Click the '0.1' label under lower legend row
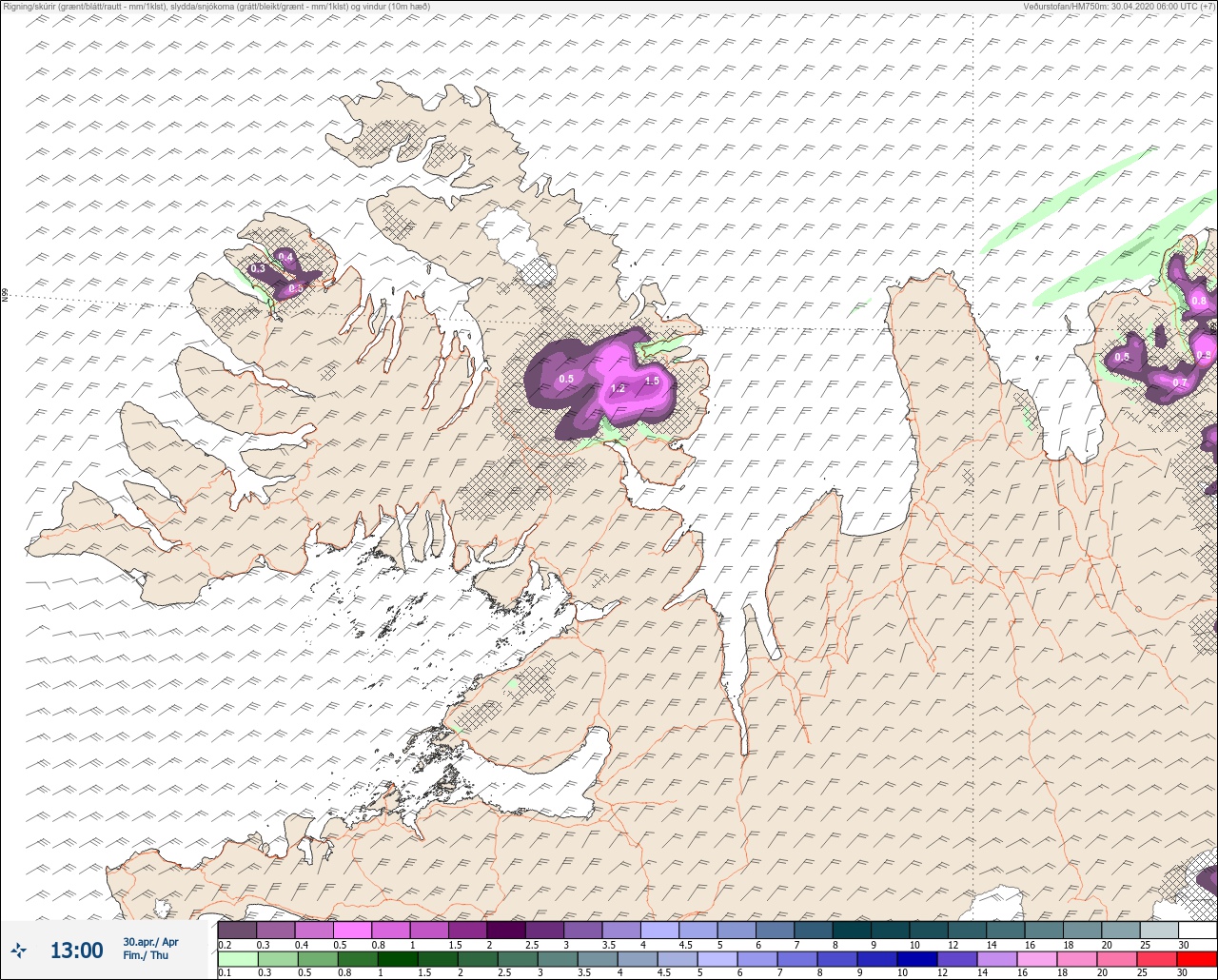This screenshot has height=980, width=1218. [x=225, y=972]
